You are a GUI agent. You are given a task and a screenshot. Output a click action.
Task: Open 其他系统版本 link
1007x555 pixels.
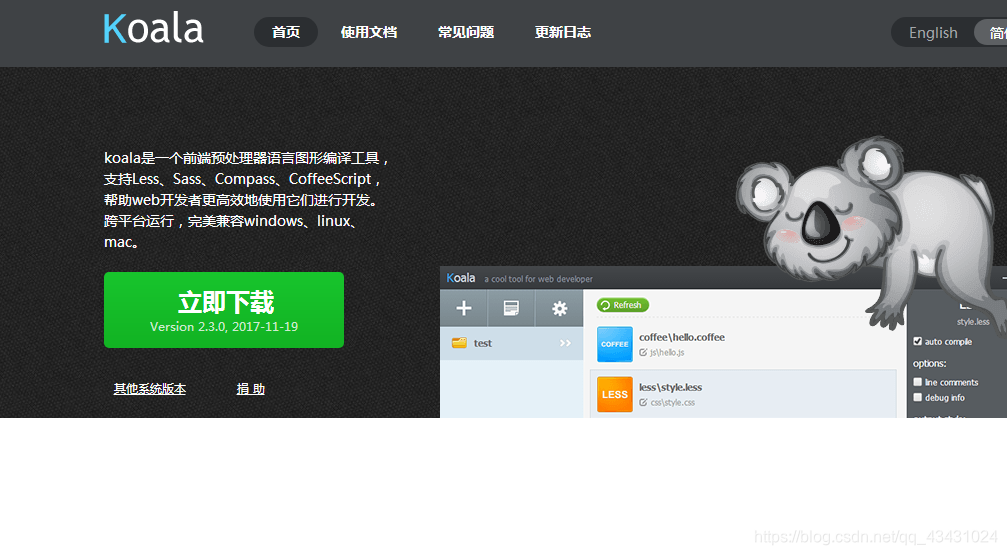coord(150,389)
